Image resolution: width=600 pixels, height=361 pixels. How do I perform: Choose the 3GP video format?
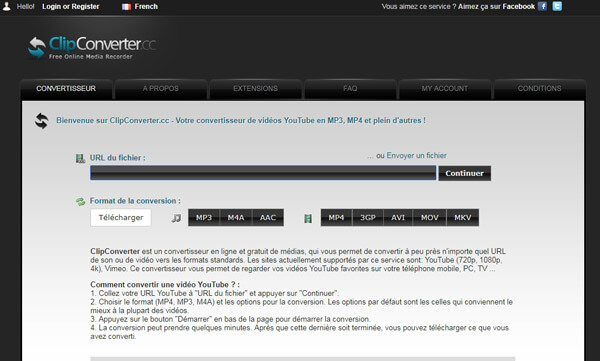point(368,217)
